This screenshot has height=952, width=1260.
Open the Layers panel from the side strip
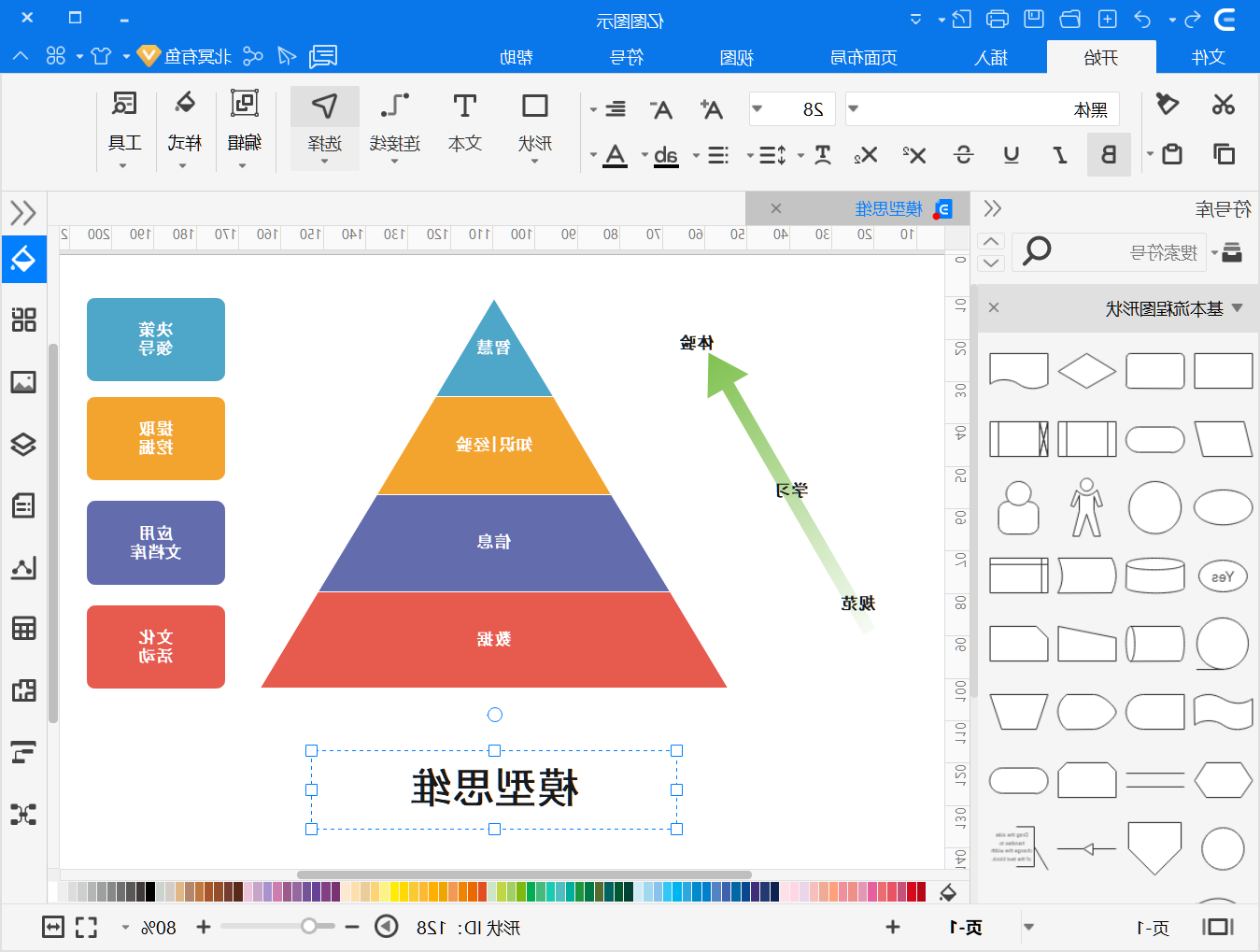point(23,444)
